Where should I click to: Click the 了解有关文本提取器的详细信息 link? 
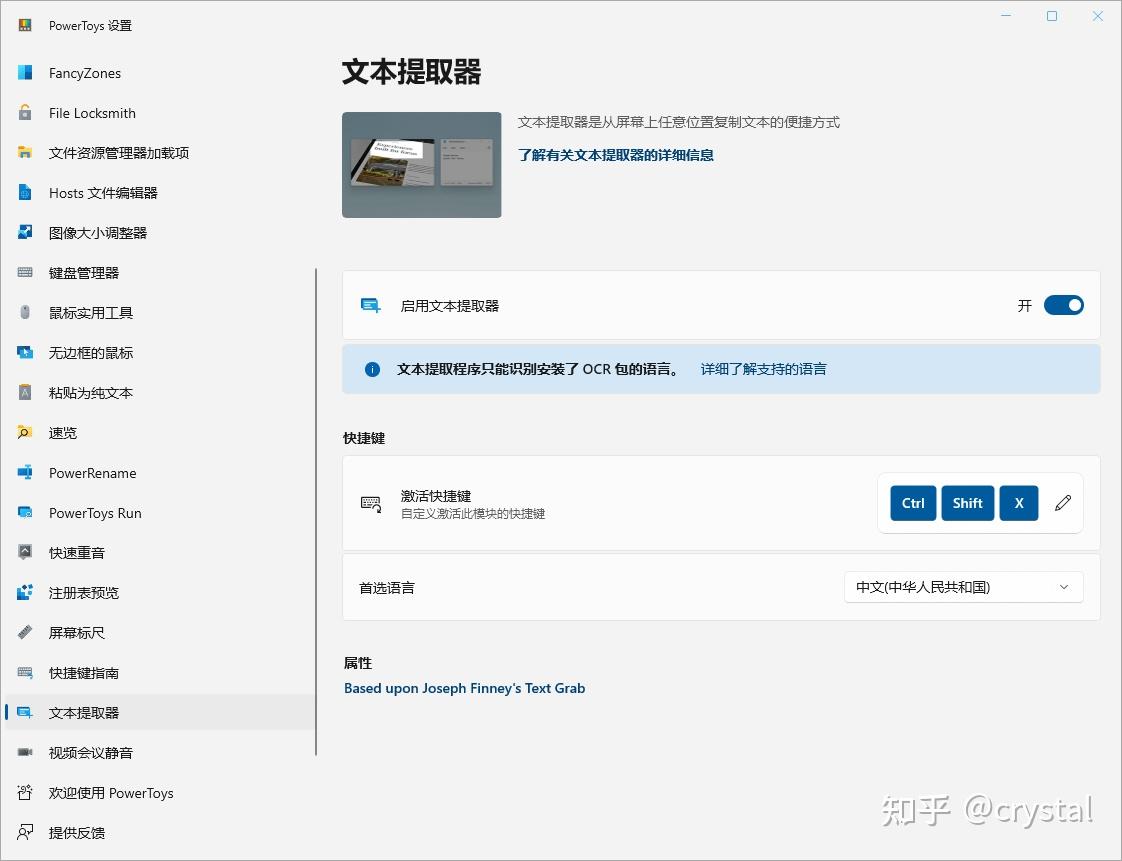(613, 154)
